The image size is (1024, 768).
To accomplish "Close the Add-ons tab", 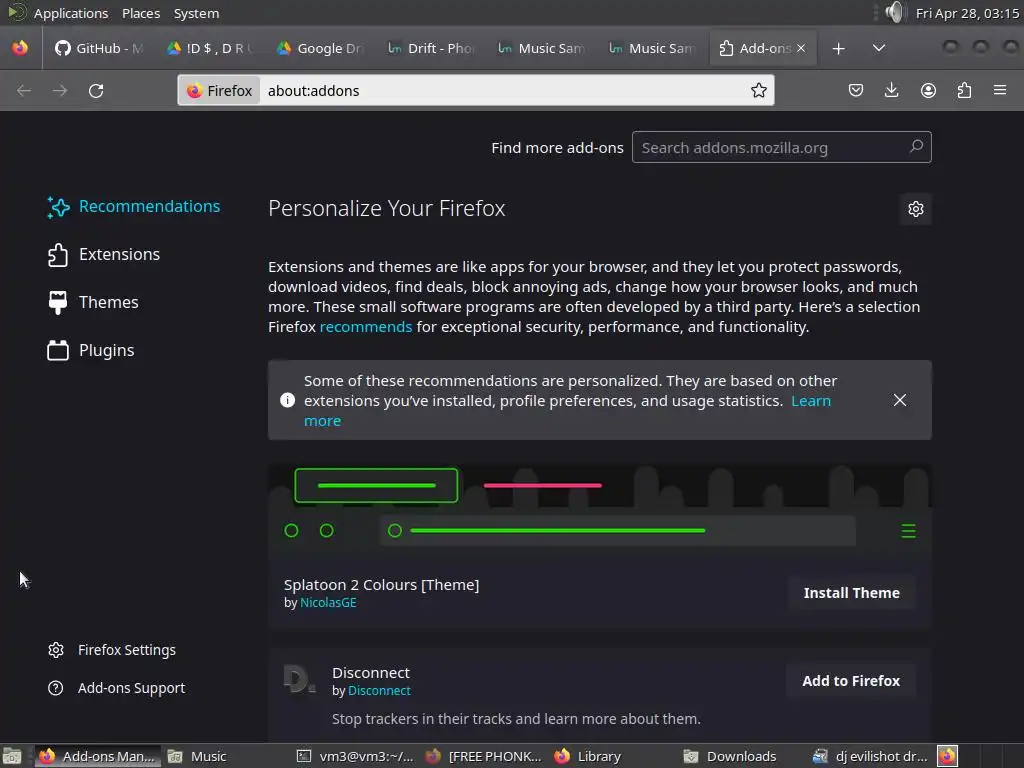I will [x=801, y=48].
